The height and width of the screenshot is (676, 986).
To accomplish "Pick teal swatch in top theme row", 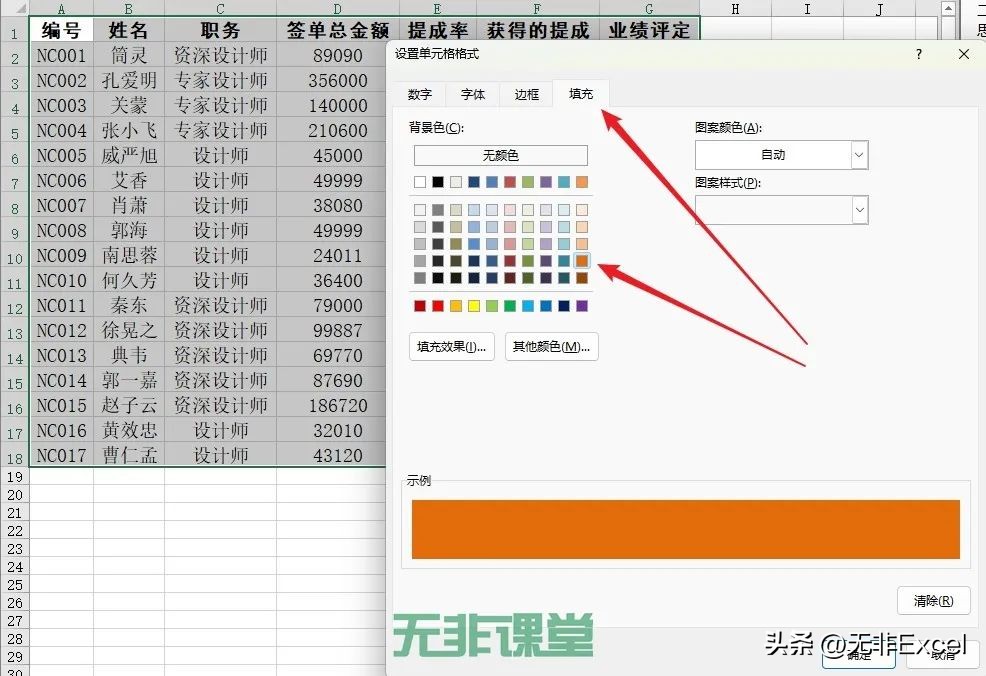I will coord(564,182).
